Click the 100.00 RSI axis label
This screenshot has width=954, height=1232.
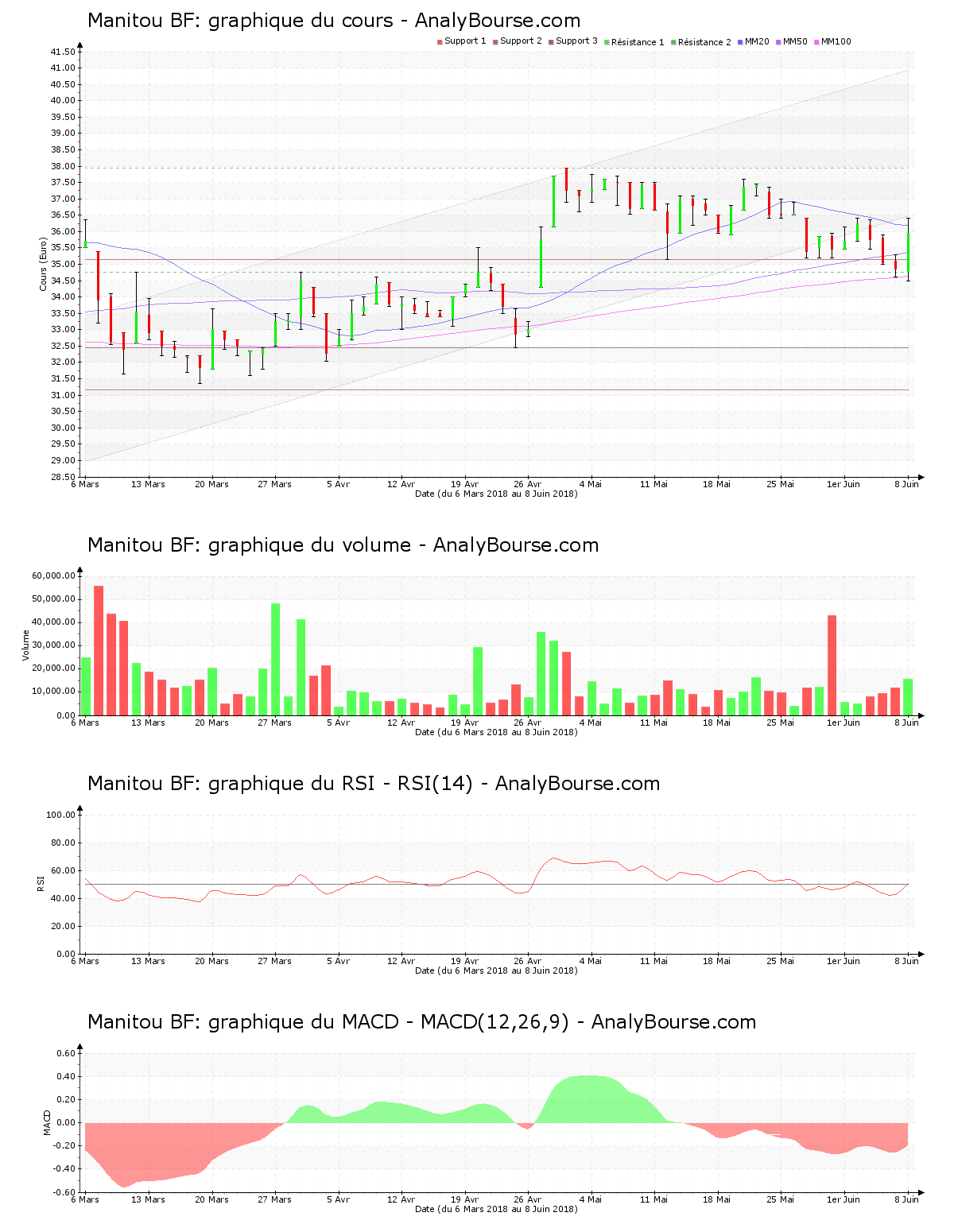60,815
